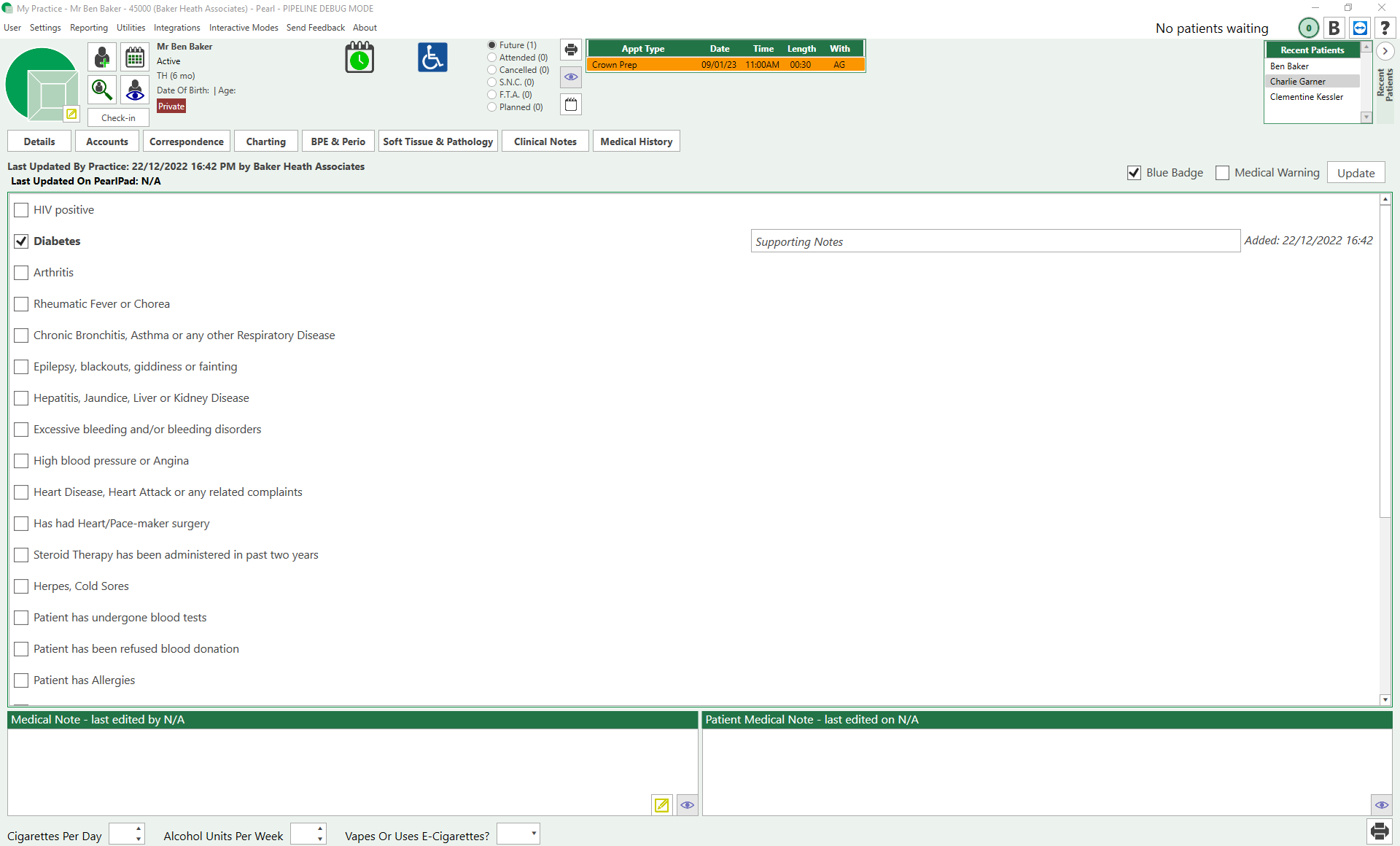Viewport: 1400px width, 846px height.
Task: Click the yellow edit medical note icon
Action: (x=661, y=805)
